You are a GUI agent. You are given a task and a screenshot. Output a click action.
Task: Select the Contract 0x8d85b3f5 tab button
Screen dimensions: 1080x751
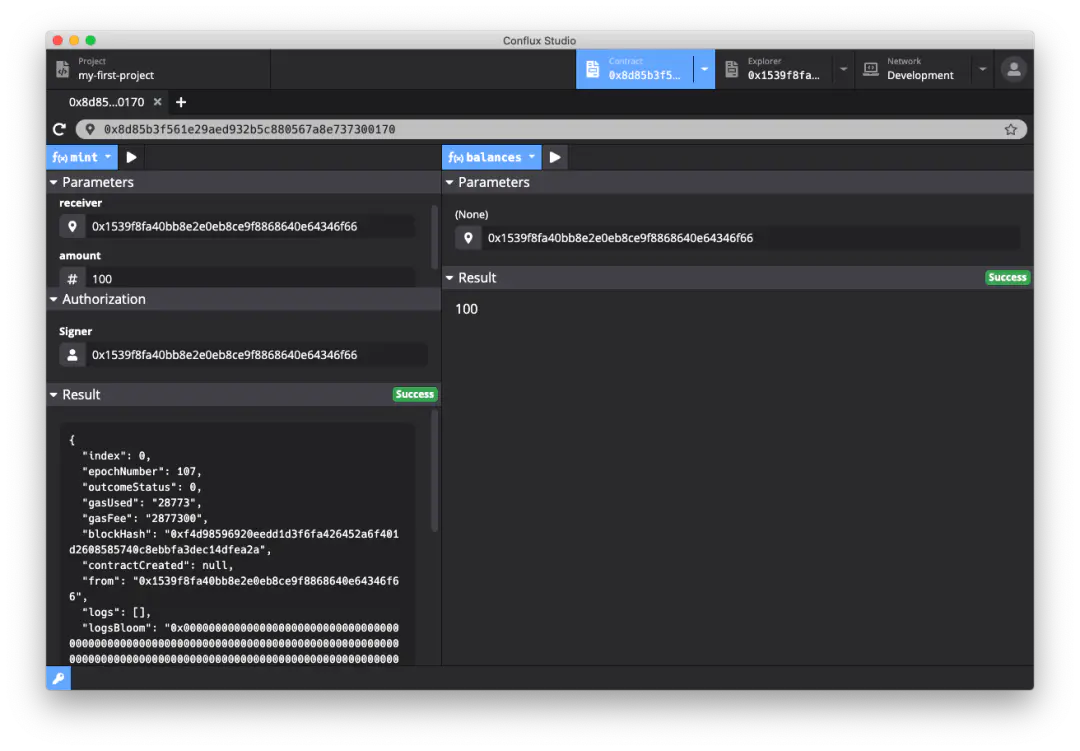point(634,69)
